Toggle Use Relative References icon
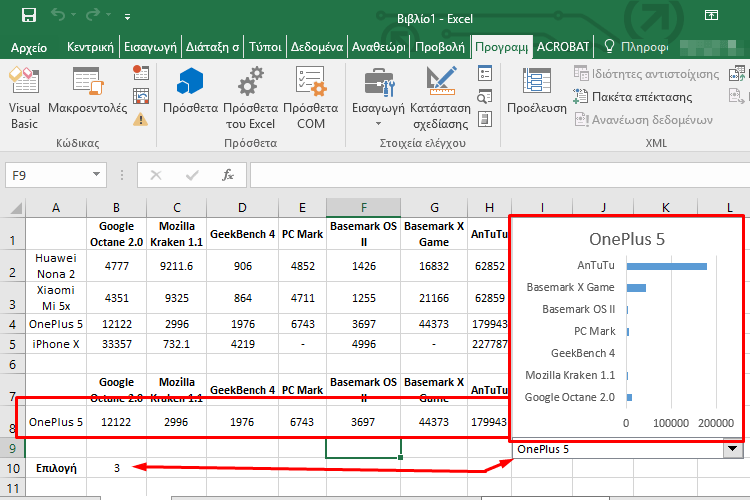This screenshot has width=750, height=500. coord(141,96)
